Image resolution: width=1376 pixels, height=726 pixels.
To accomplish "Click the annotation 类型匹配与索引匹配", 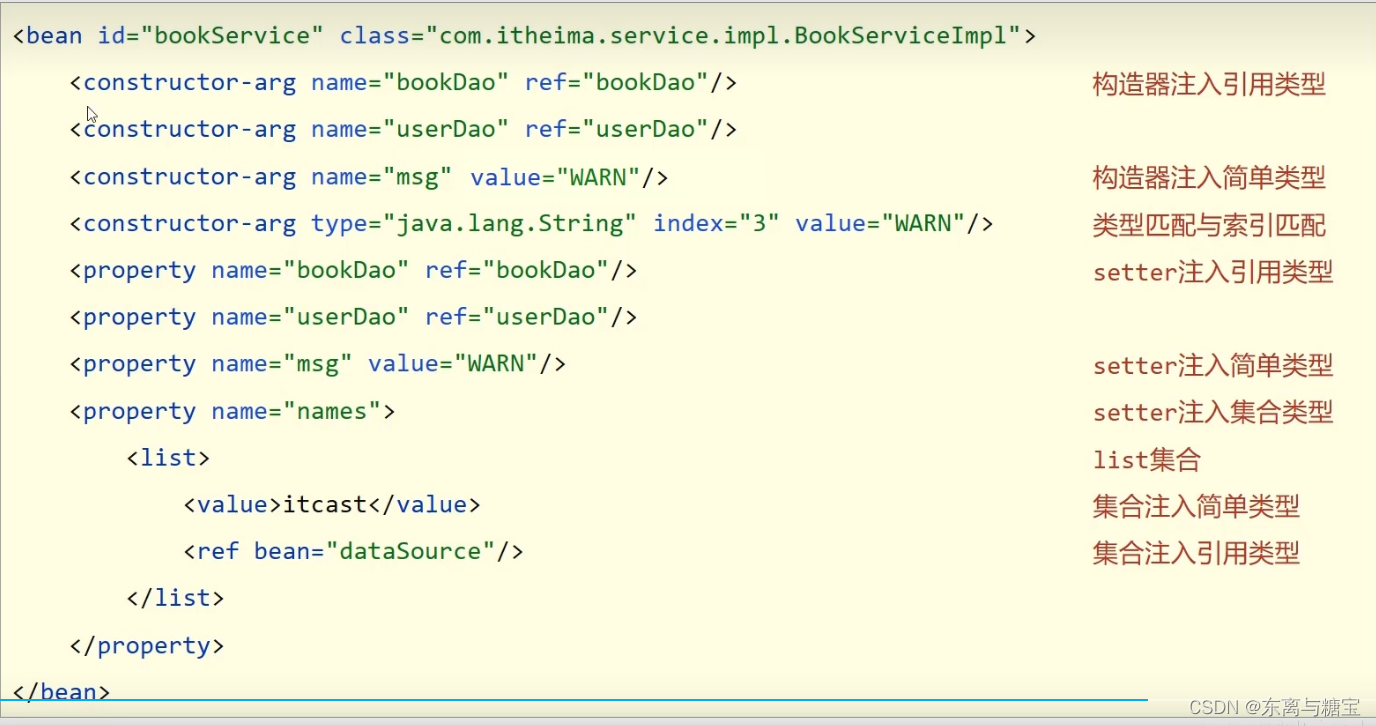I will tap(1209, 225).
